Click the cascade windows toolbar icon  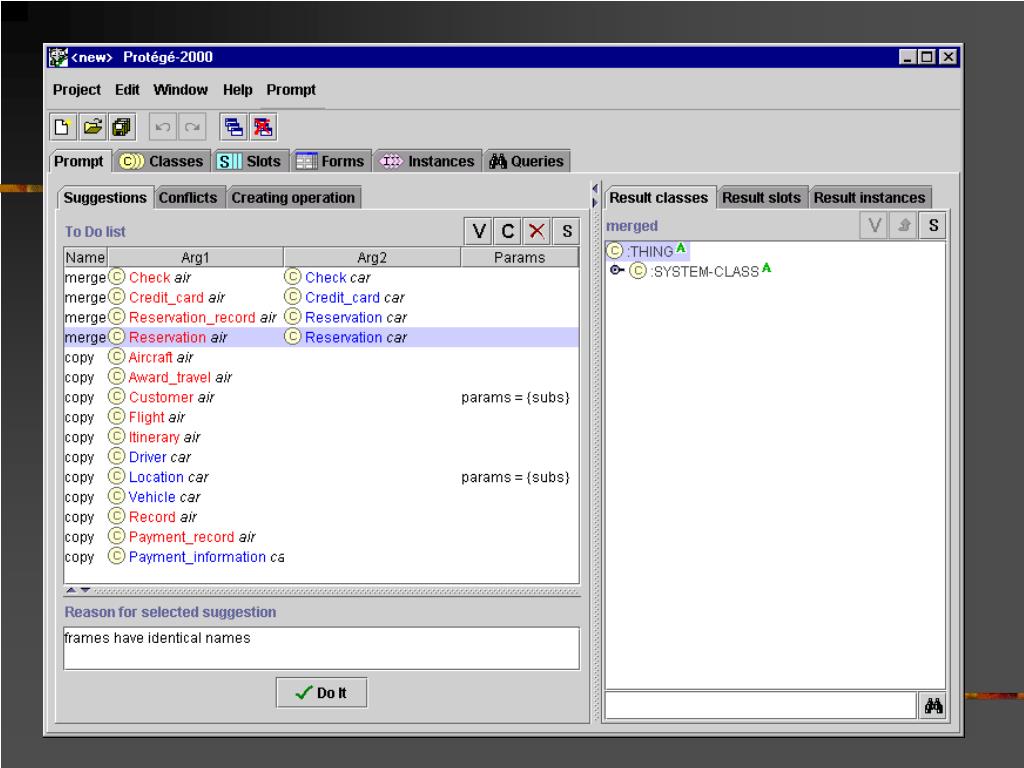tap(233, 127)
